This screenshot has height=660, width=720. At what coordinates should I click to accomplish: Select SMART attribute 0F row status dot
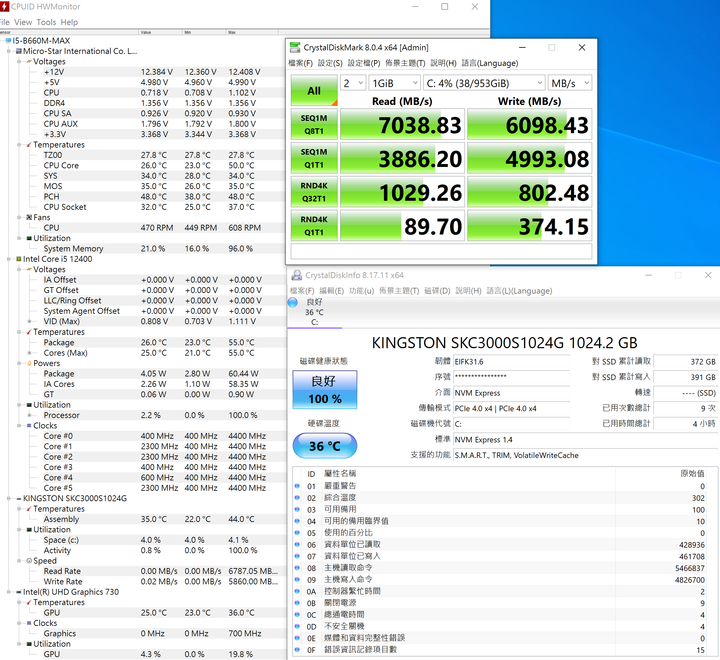297,650
